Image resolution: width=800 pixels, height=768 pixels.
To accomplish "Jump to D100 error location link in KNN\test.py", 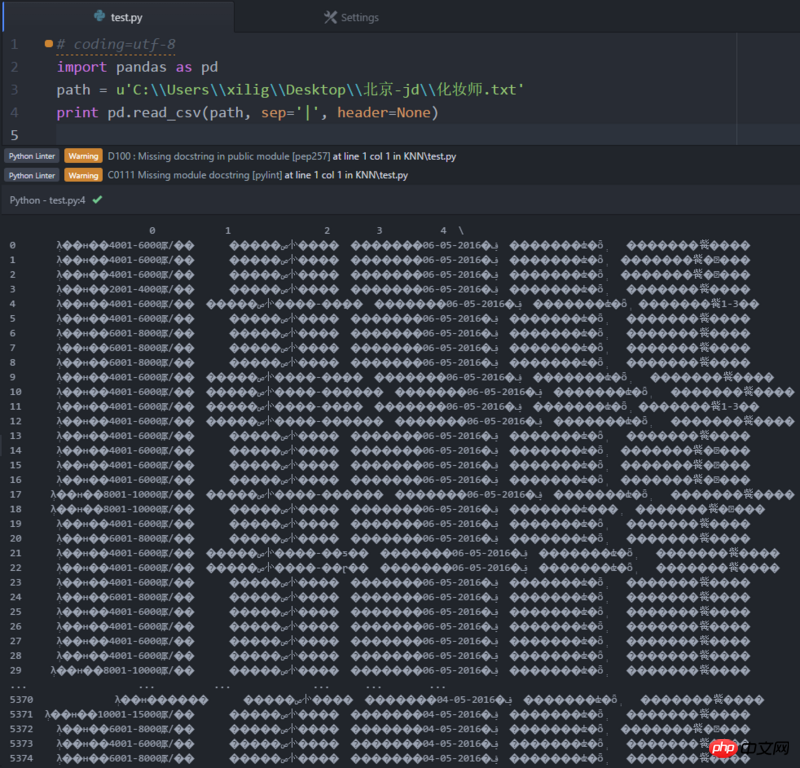I will coord(393,156).
